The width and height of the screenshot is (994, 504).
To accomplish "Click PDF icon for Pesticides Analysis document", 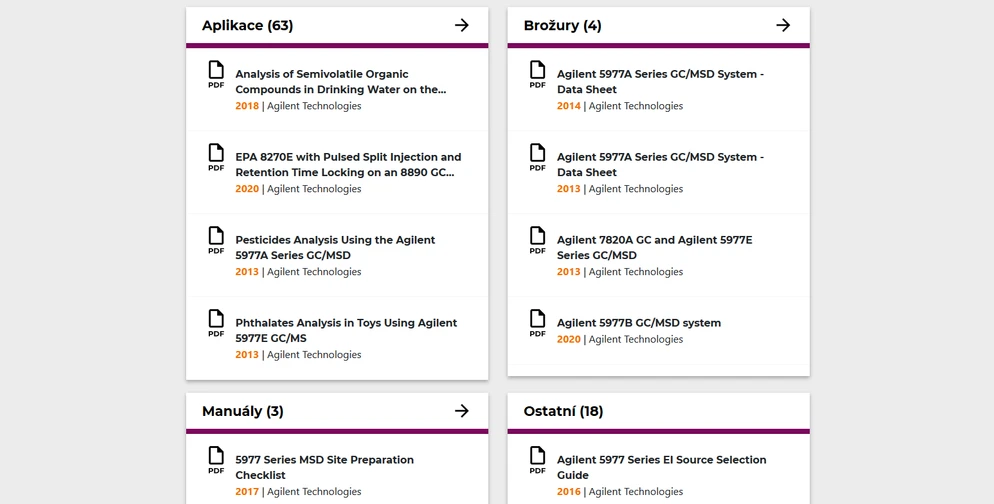I will coord(216,241).
